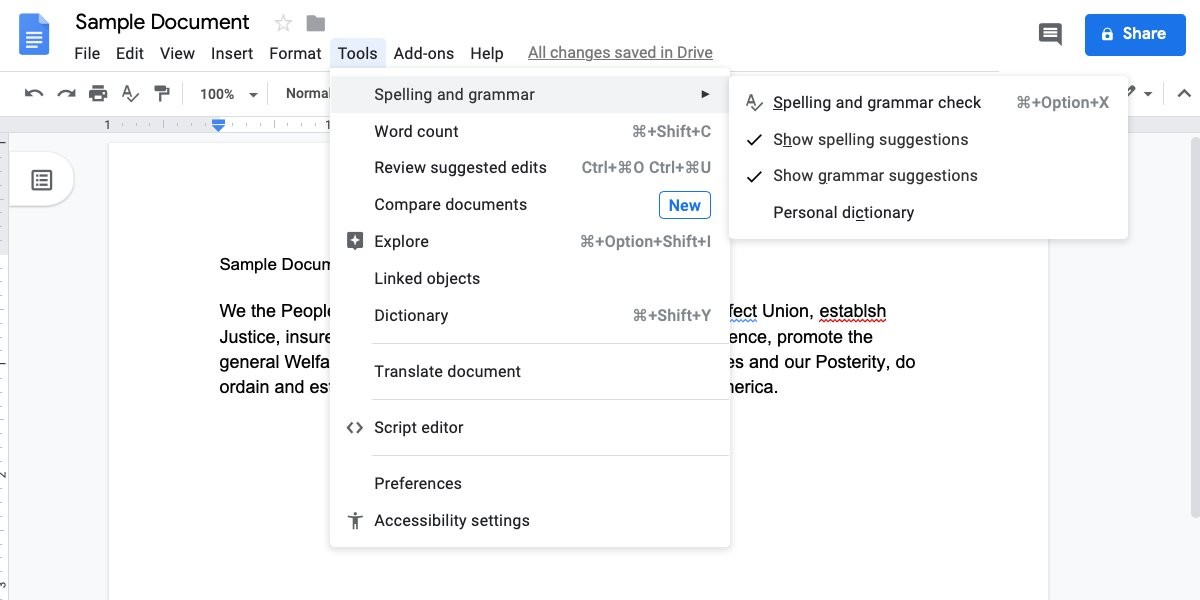1200x600 pixels.
Task: Open the Add-ons menu
Action: point(423,53)
